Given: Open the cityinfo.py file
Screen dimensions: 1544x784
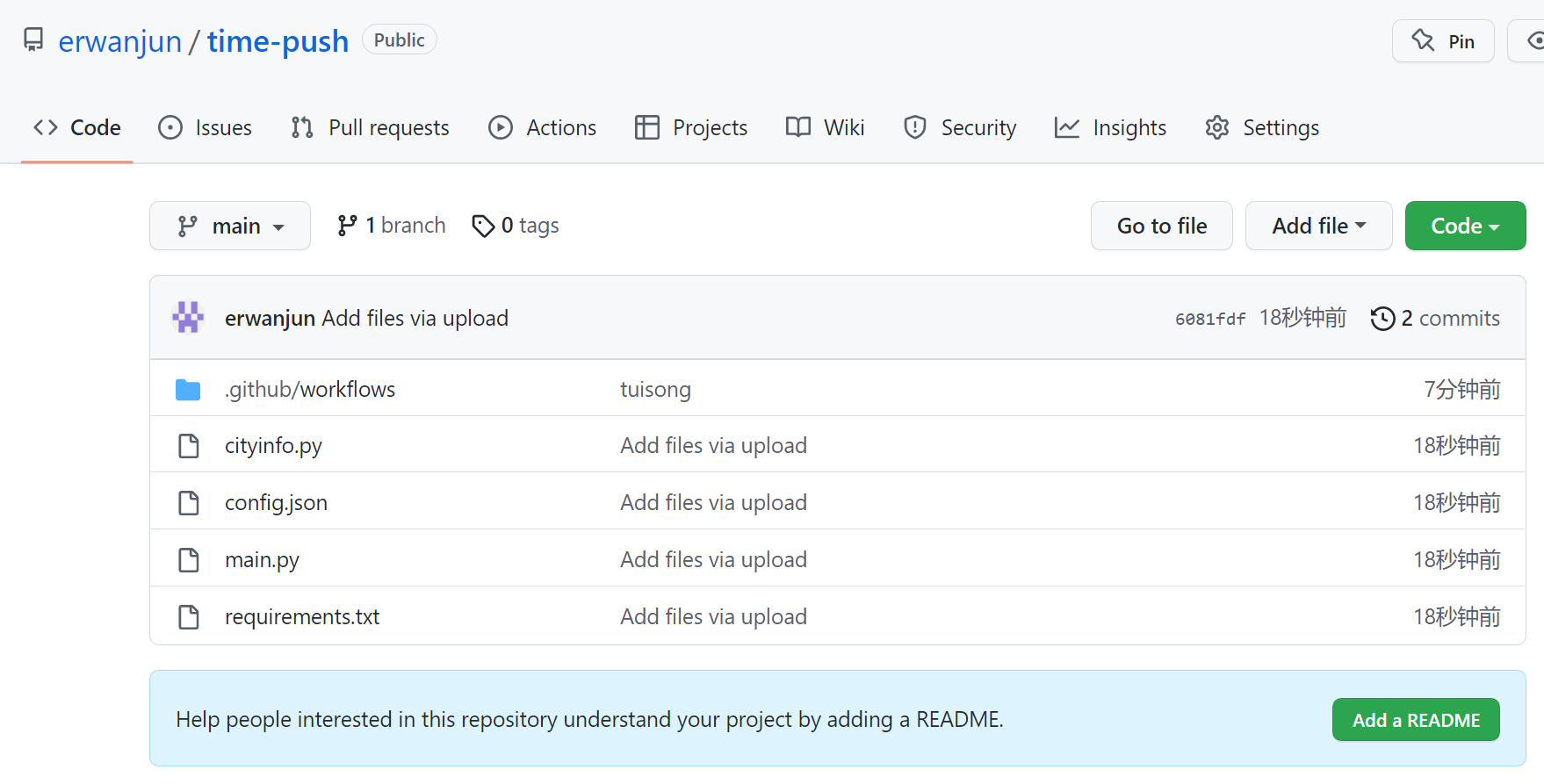Looking at the screenshot, I should 273,446.
